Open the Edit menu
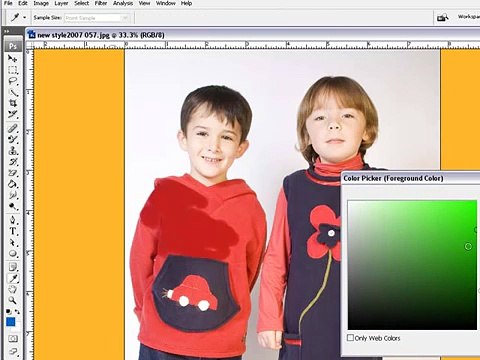The width and height of the screenshot is (480, 360). click(23, 3)
